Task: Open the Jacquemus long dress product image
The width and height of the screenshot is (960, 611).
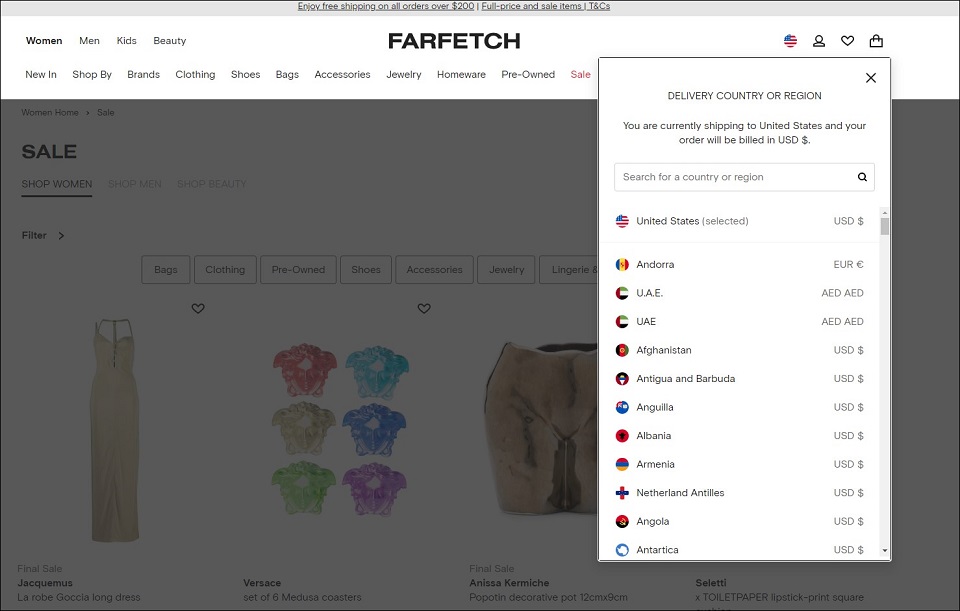Action: tap(115, 430)
